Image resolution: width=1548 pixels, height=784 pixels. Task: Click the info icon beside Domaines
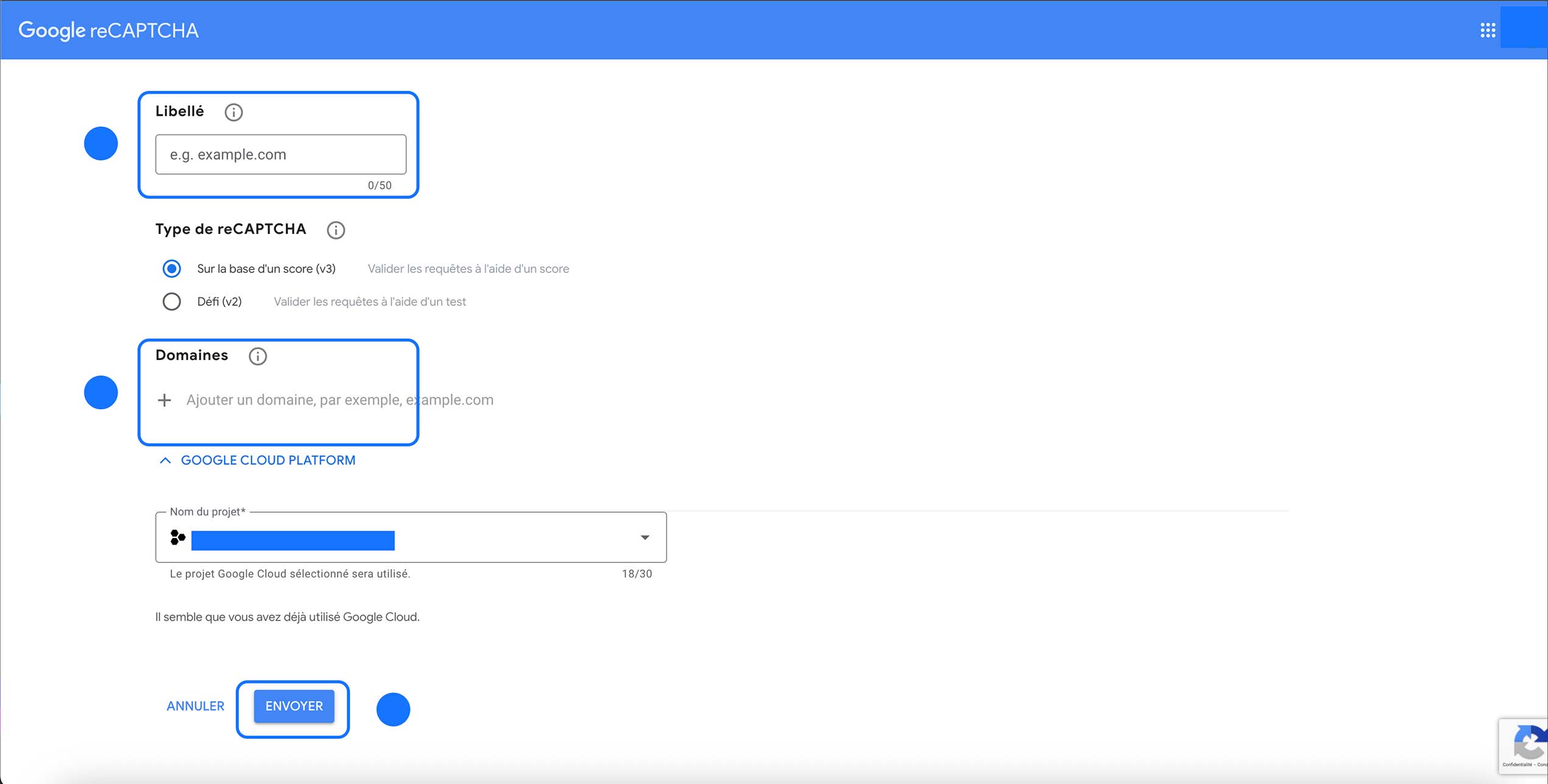pyautogui.click(x=258, y=356)
